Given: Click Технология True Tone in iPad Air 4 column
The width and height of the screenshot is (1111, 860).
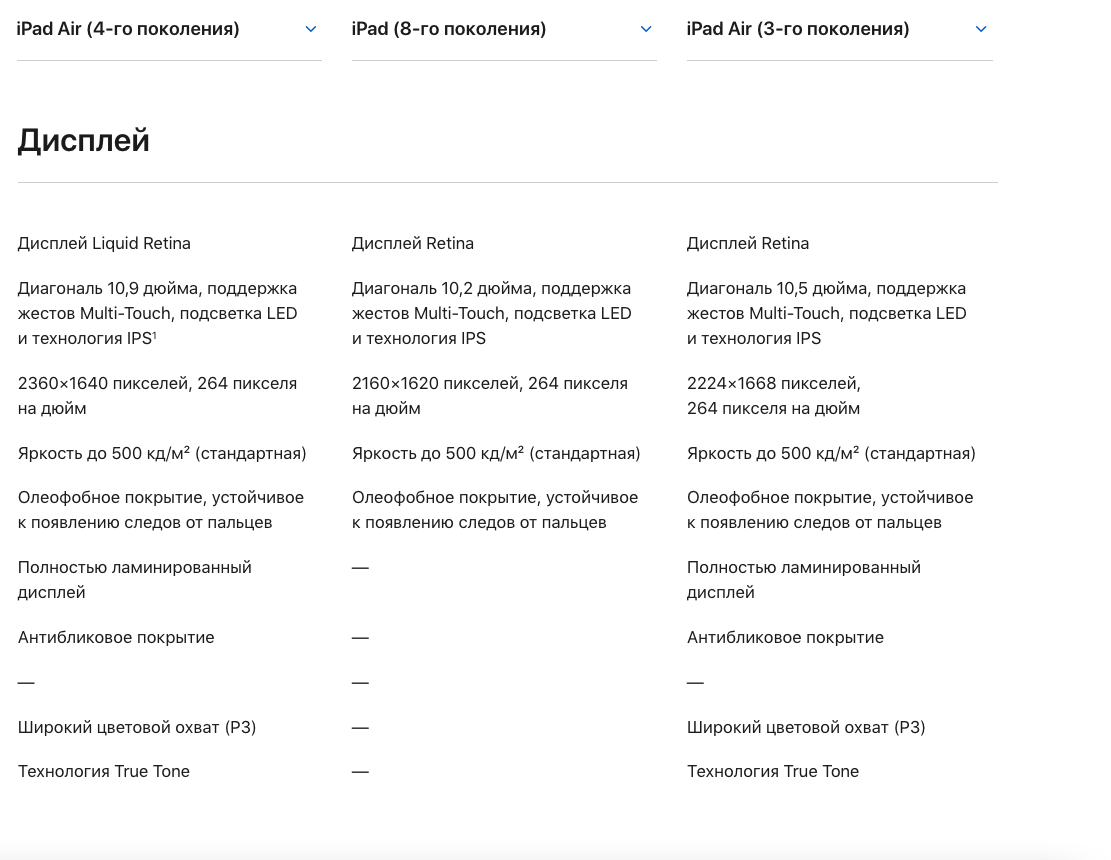Looking at the screenshot, I should [103, 771].
